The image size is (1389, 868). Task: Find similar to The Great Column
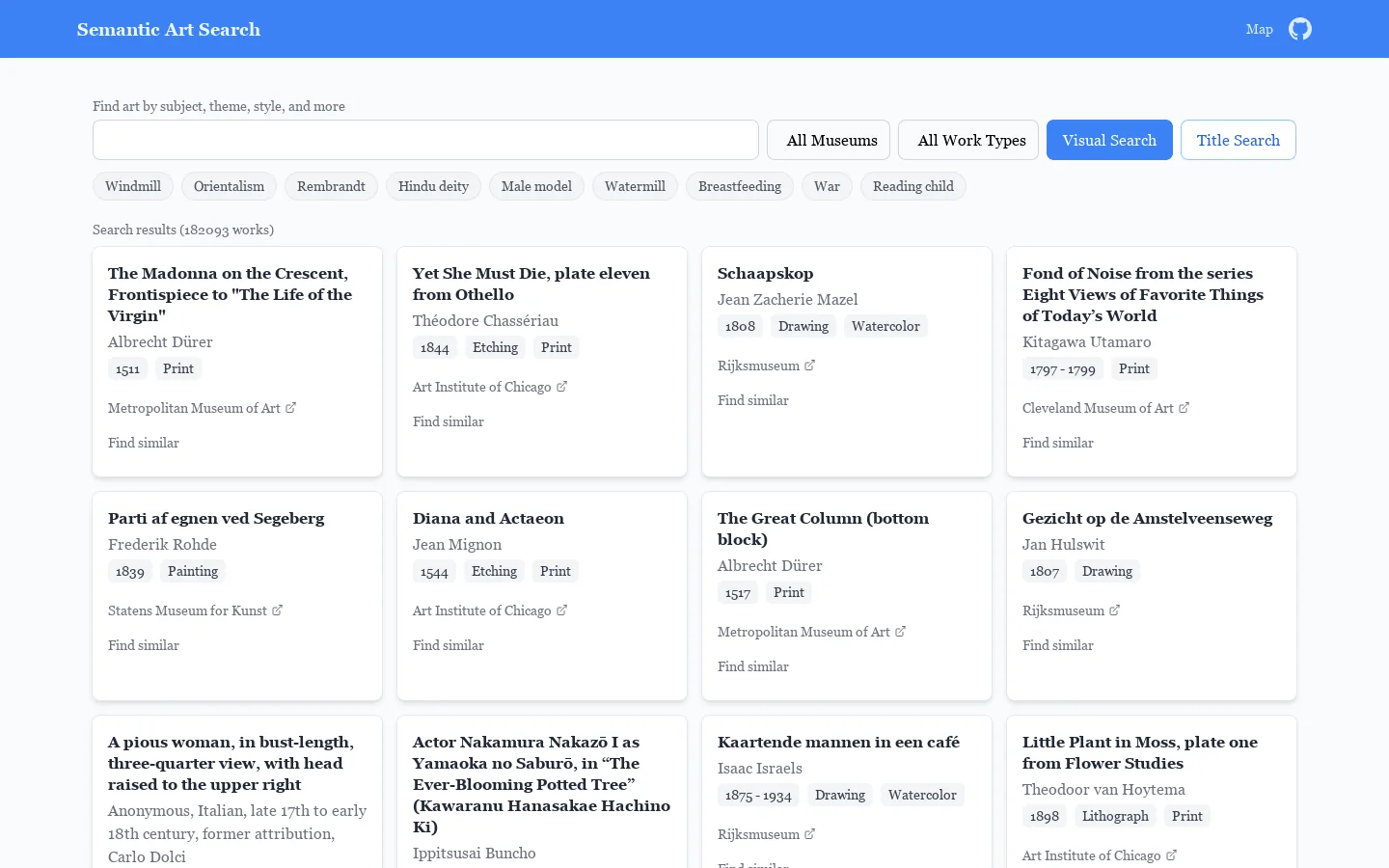(x=753, y=666)
